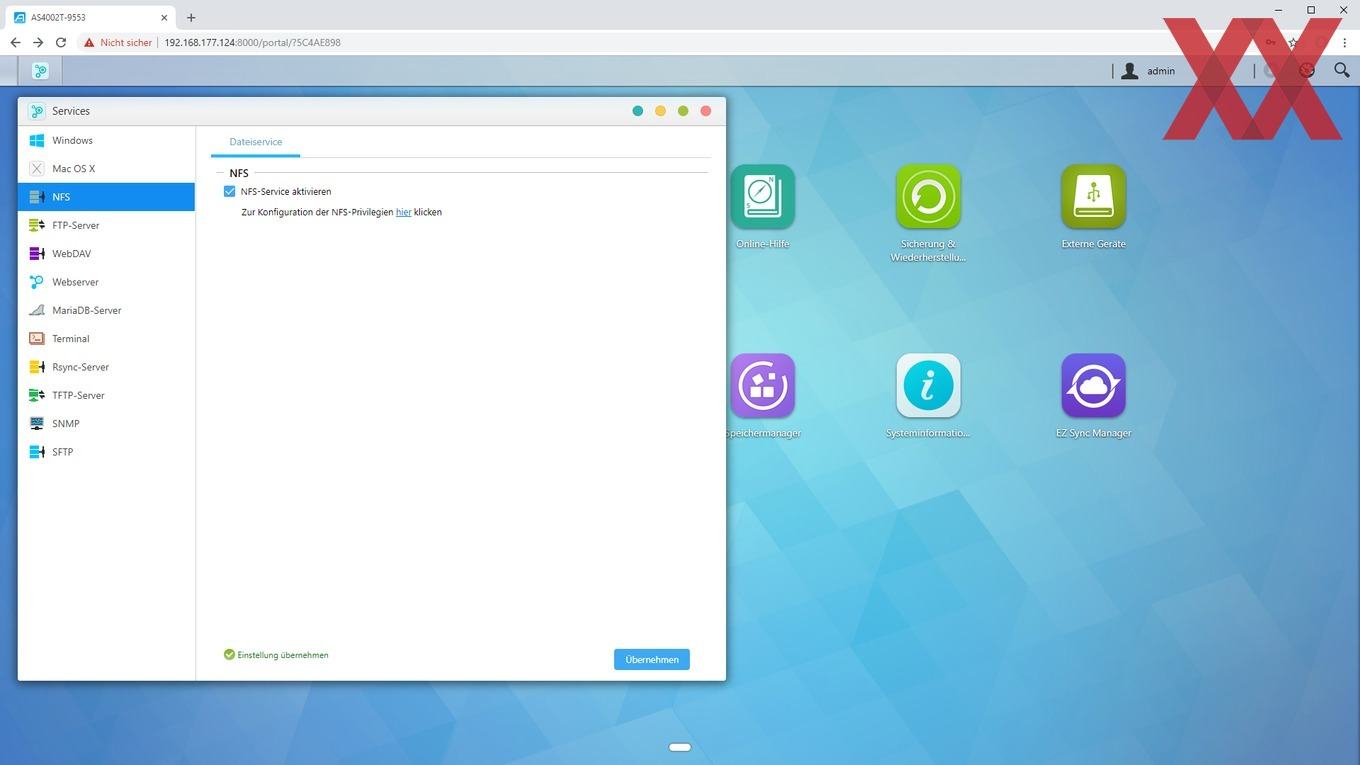Open the FTP-Server settings

click(x=106, y=225)
